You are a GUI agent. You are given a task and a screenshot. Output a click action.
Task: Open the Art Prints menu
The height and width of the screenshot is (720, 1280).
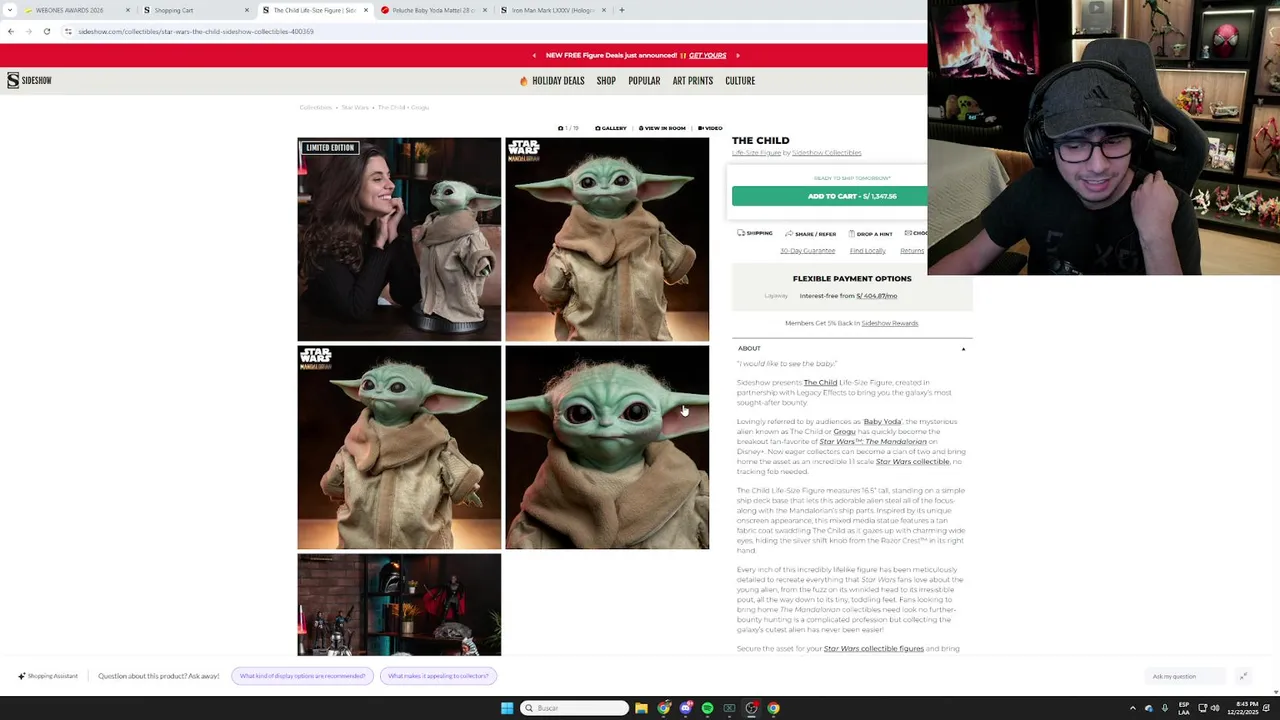pos(693,81)
